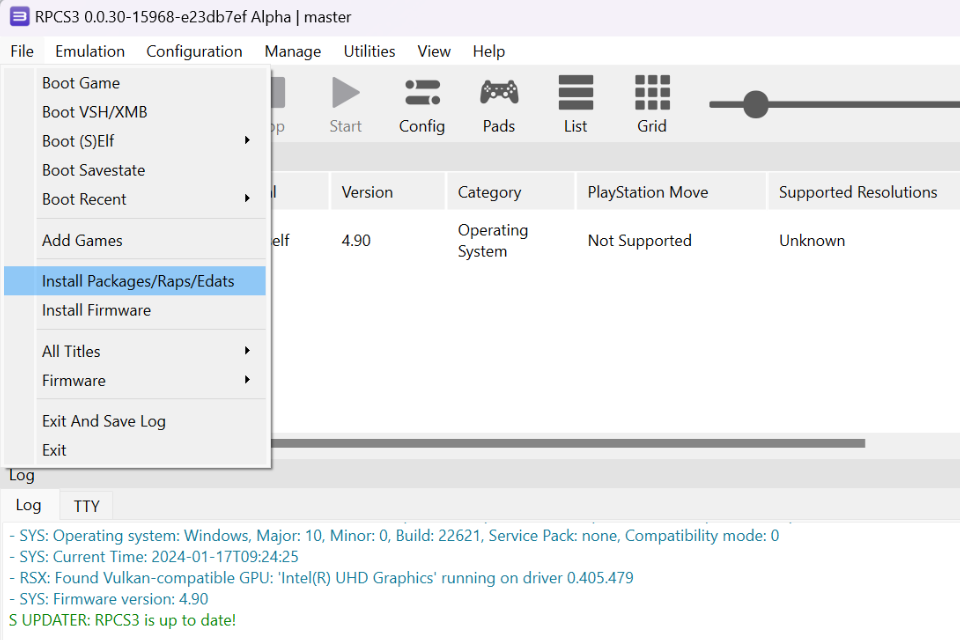Open the Emulation menu
This screenshot has width=960, height=640.
click(x=90, y=51)
